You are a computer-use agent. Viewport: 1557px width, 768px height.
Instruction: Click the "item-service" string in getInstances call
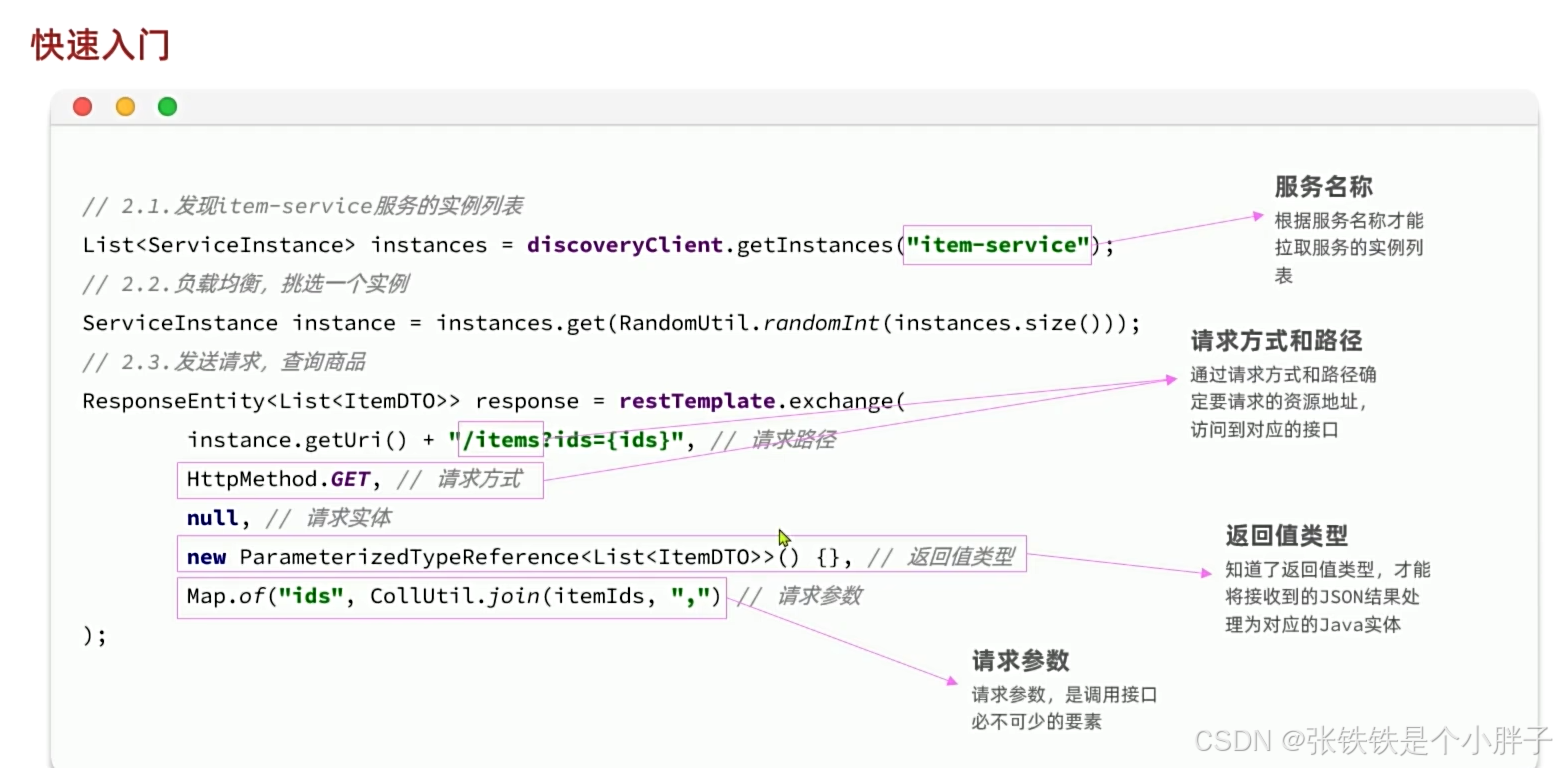tap(997, 245)
